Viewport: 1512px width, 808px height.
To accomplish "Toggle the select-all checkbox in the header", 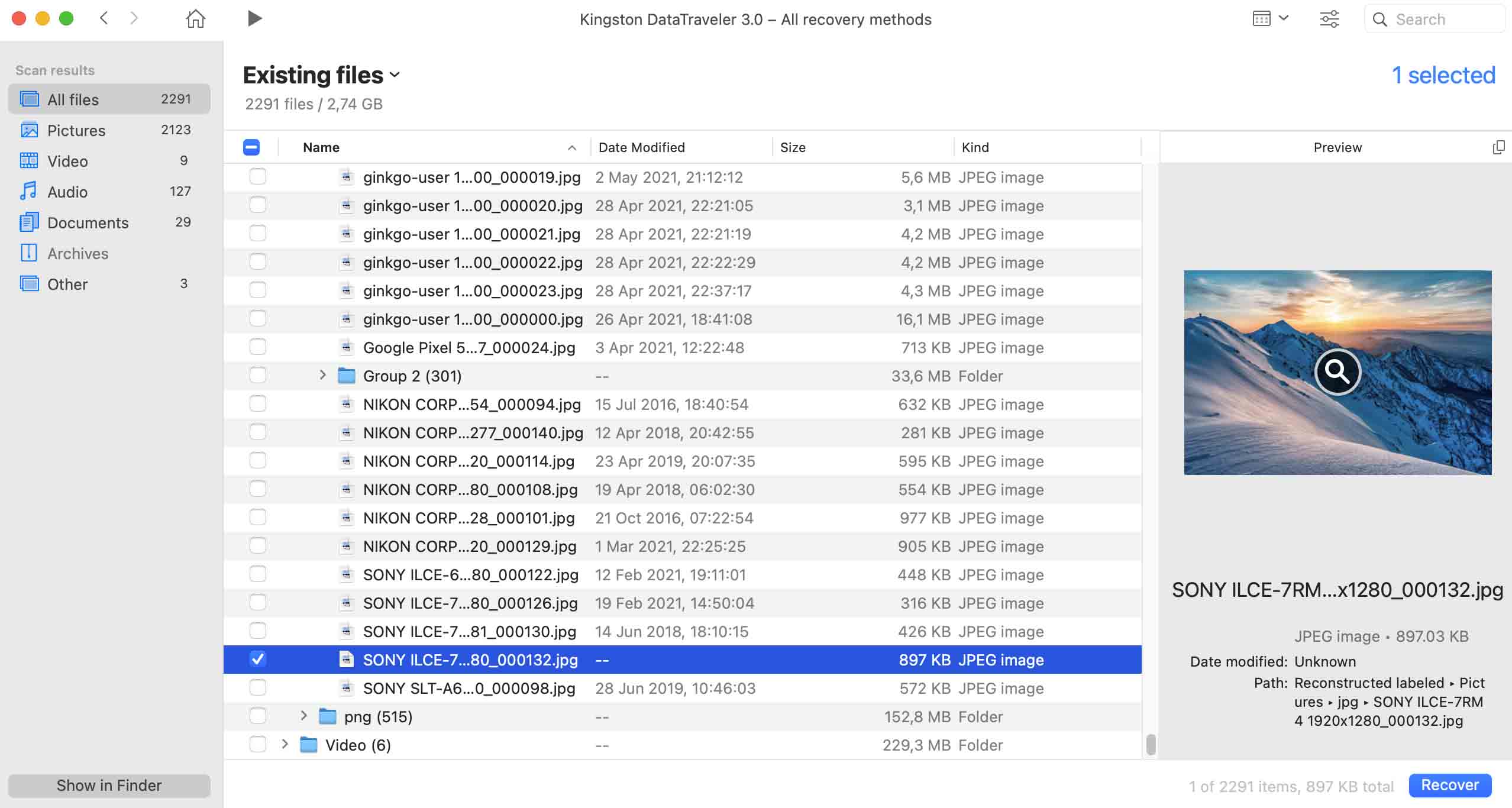I will click(251, 147).
